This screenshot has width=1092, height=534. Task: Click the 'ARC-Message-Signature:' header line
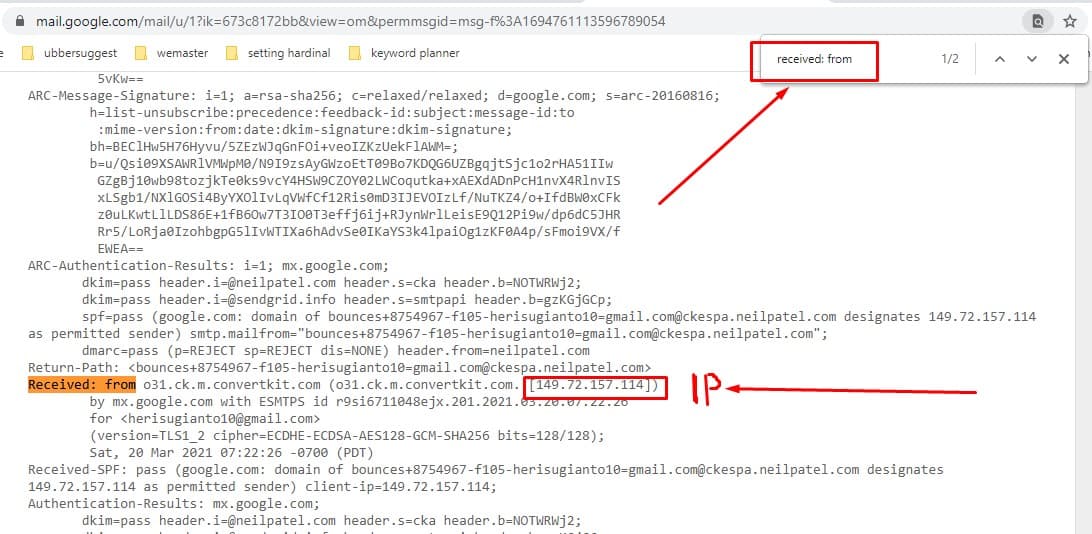[x=374, y=95]
